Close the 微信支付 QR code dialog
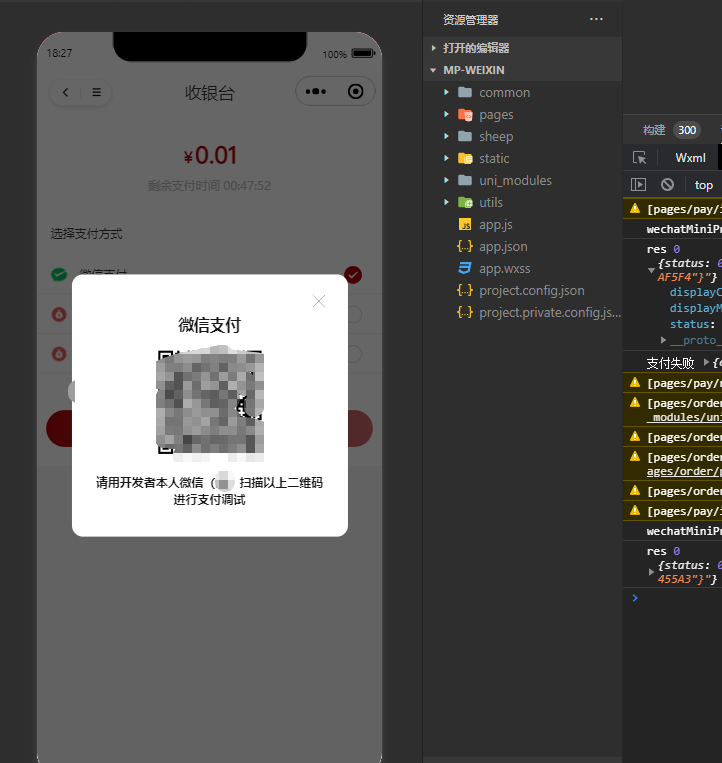 pos(319,301)
